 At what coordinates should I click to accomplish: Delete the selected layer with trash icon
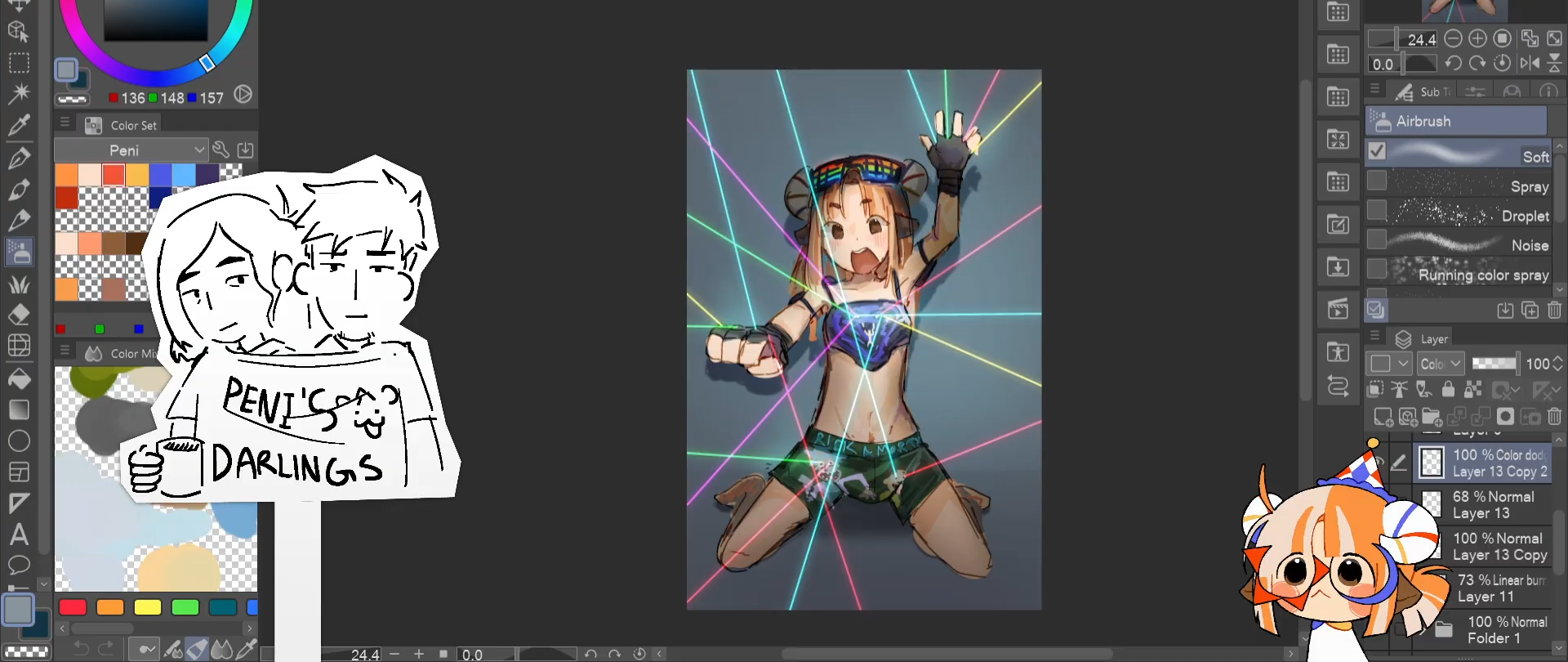pyautogui.click(x=1555, y=417)
